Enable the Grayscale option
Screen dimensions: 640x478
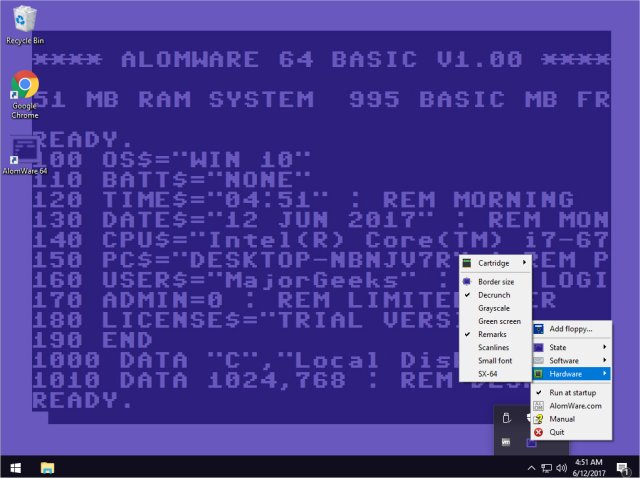[x=495, y=308]
